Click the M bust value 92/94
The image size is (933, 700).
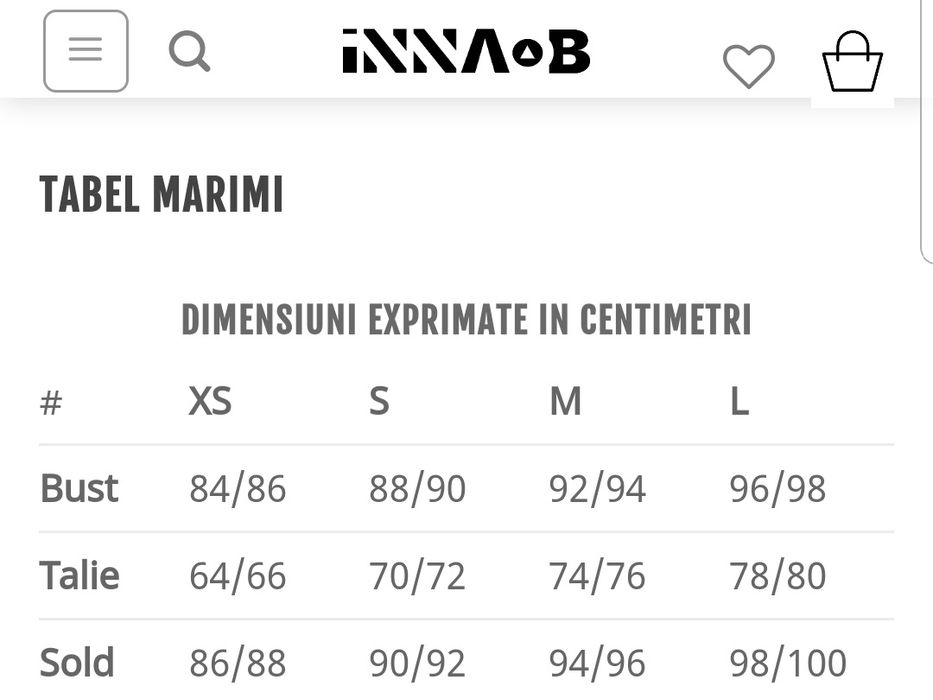597,489
